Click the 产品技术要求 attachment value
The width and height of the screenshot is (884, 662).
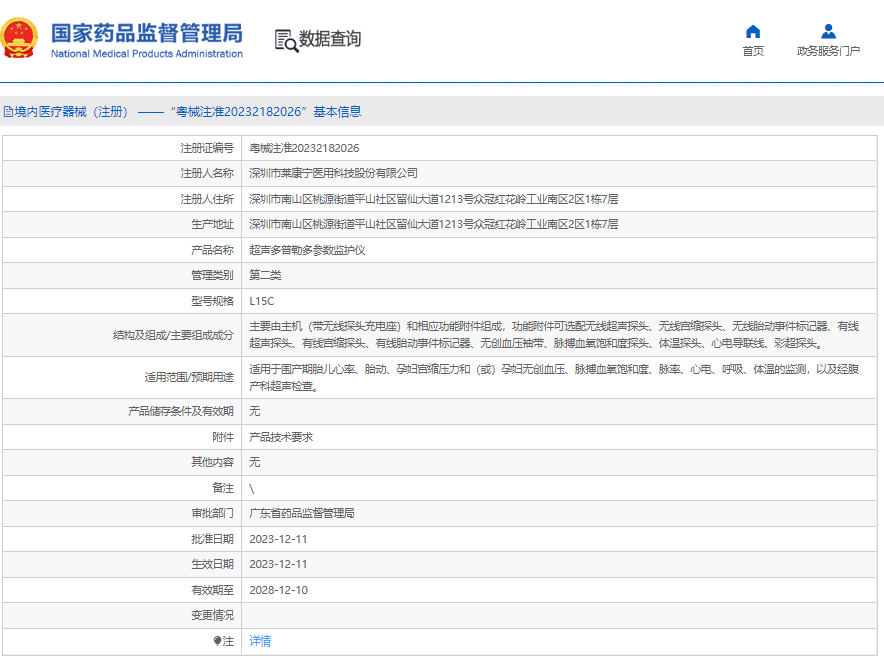click(x=281, y=437)
